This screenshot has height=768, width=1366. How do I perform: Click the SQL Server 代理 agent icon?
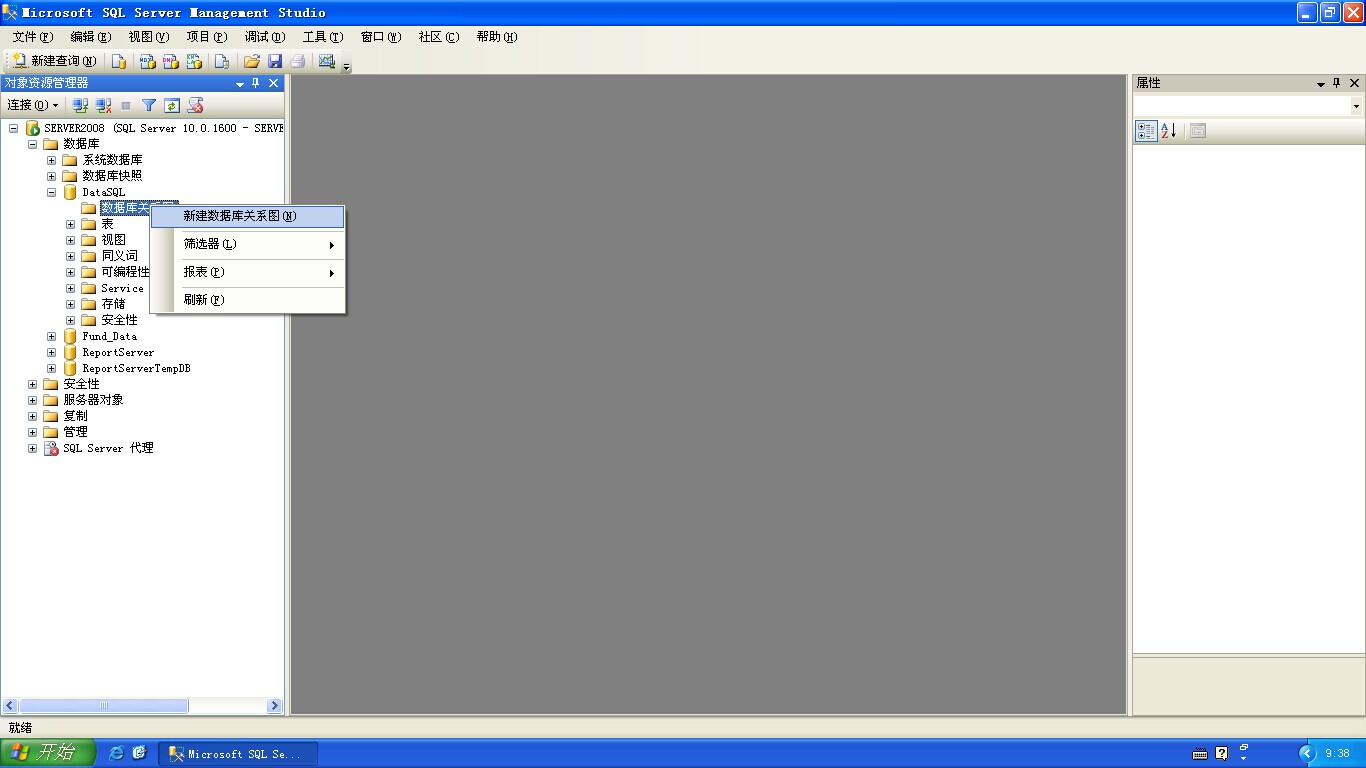click(x=51, y=448)
